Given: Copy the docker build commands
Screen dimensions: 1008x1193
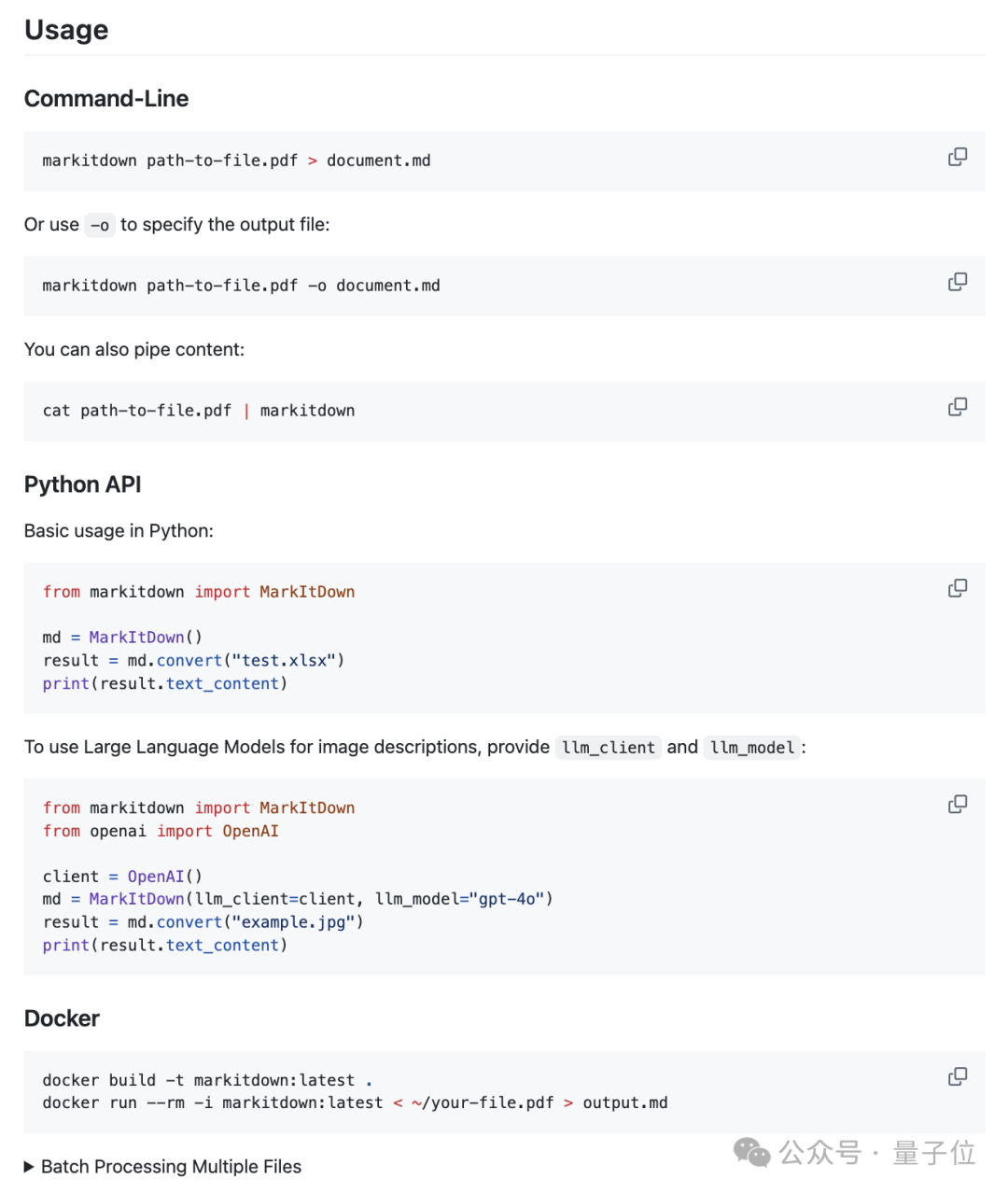Looking at the screenshot, I should [958, 1077].
